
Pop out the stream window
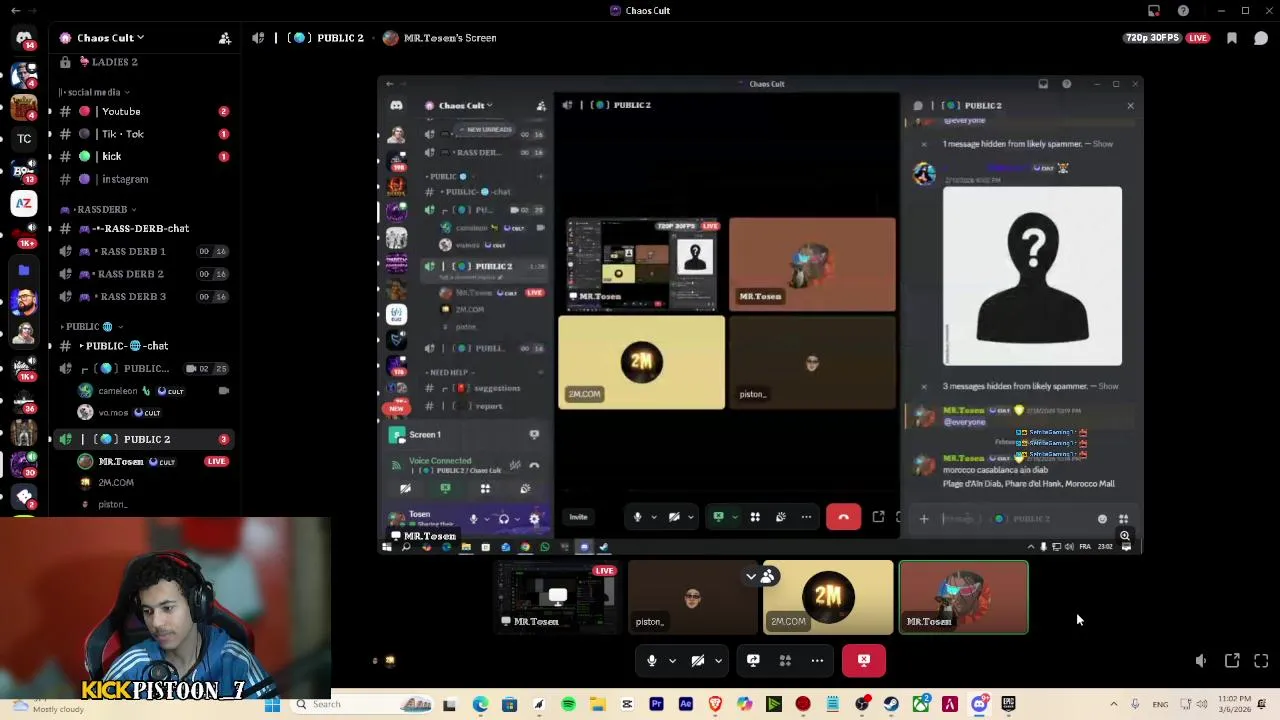(1232, 661)
